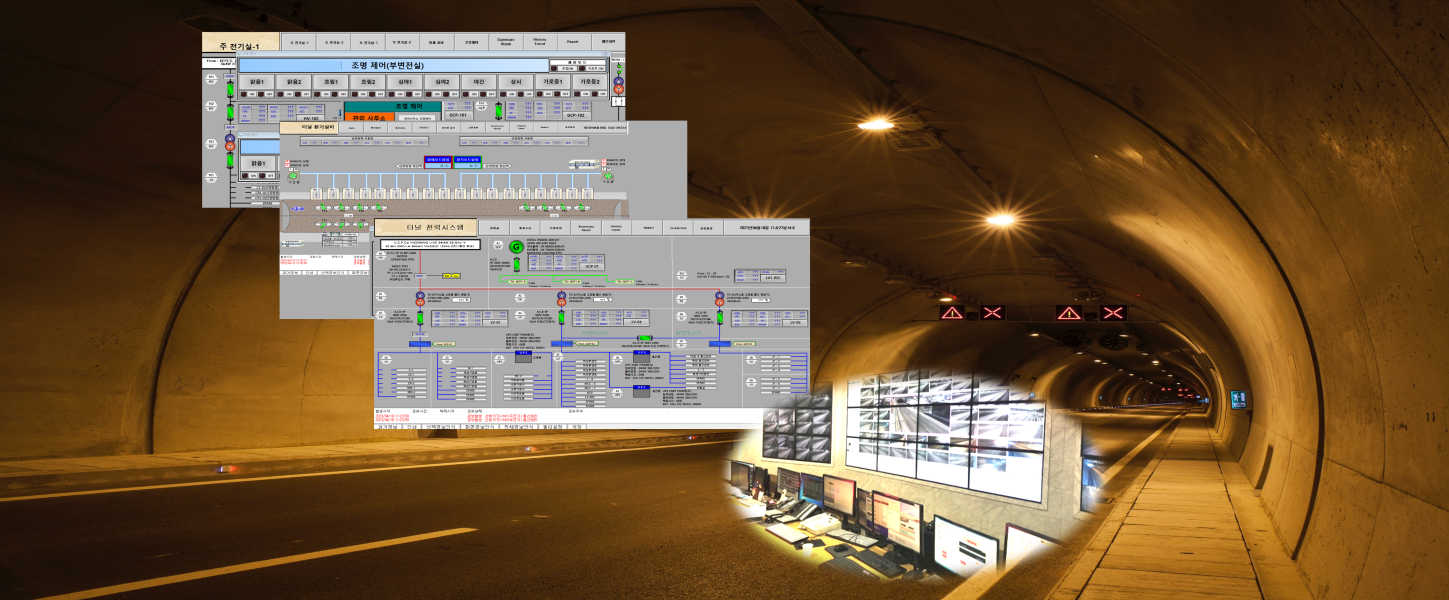Image resolution: width=1449 pixels, height=600 pixels.
Task: Click the GCP-101 button
Action: coord(457,115)
